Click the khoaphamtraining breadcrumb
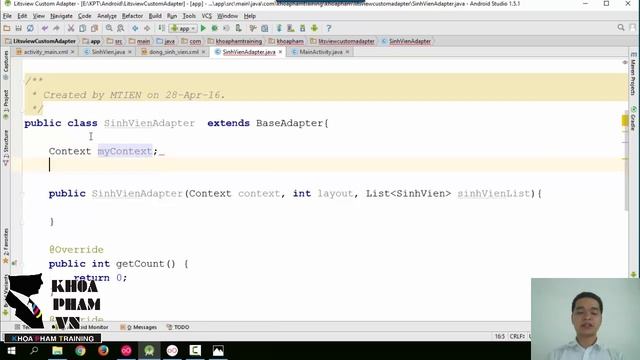Screen dimensions: 640x360 pos(235,41)
